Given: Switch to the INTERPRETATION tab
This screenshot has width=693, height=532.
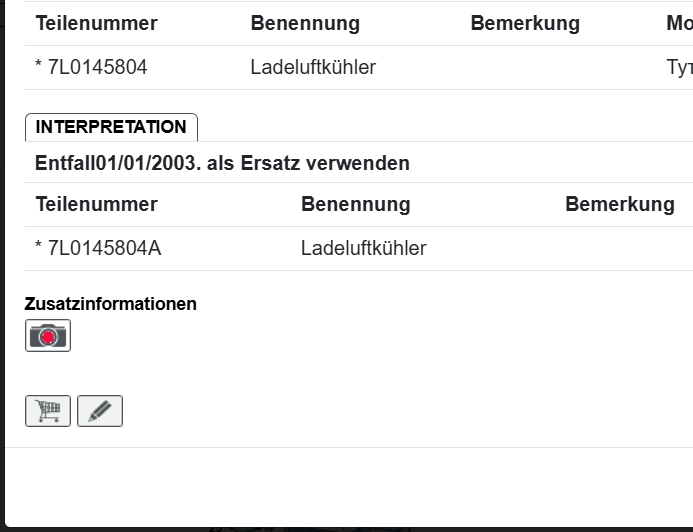Looking at the screenshot, I should point(111,127).
